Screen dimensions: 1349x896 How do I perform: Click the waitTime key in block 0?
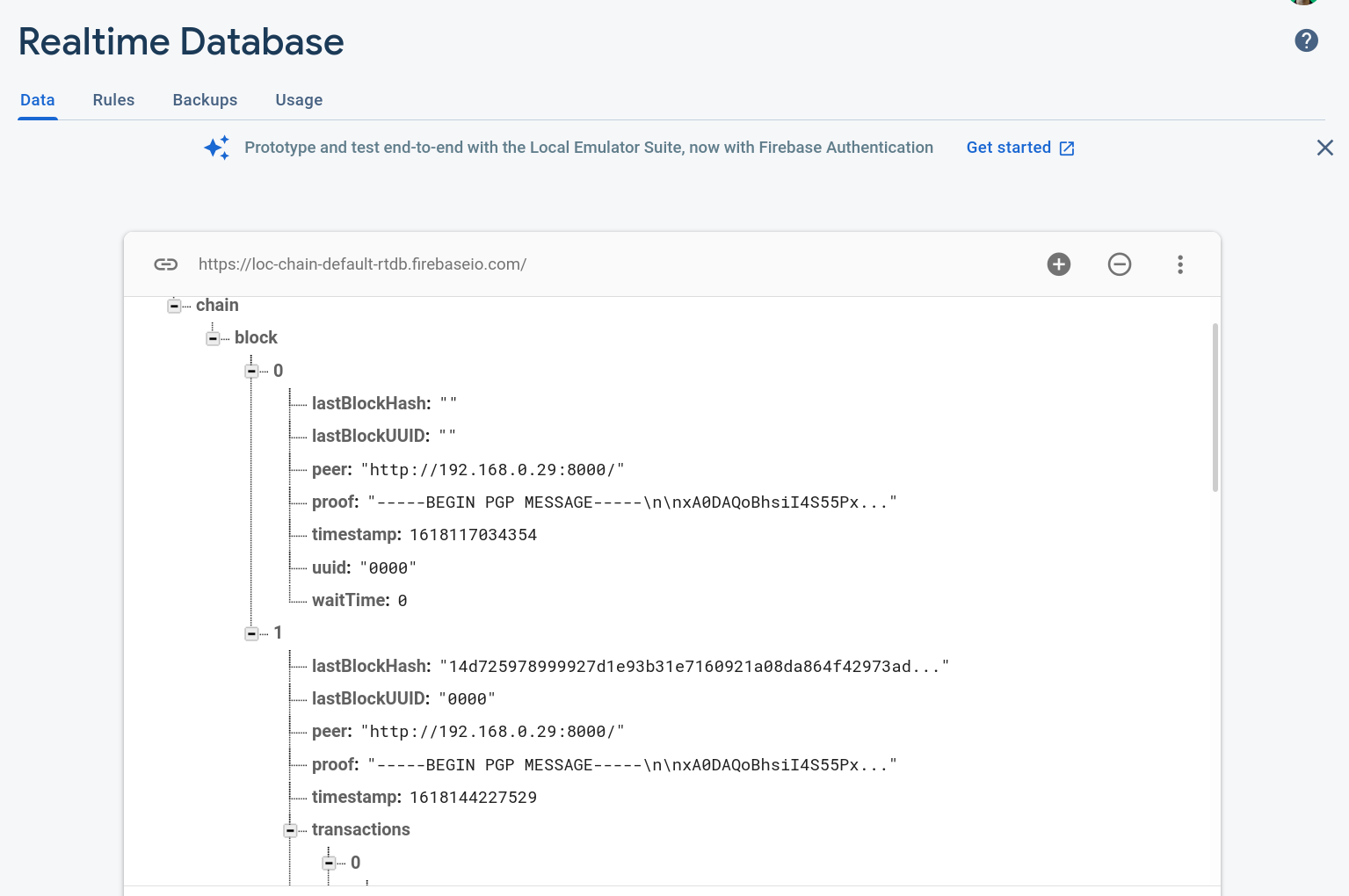point(351,600)
